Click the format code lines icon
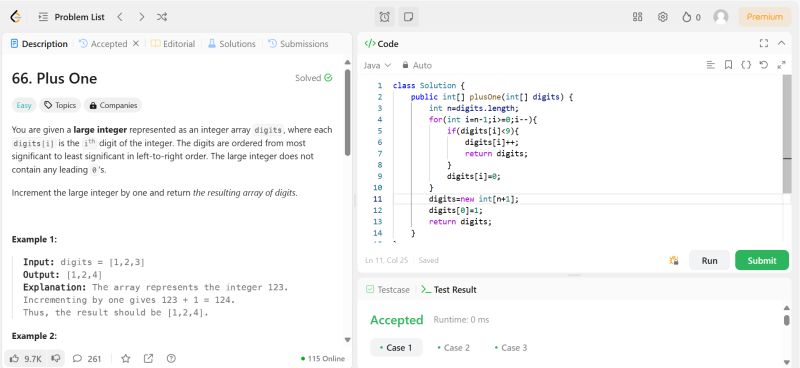This screenshot has width=800, height=368. 710,65
